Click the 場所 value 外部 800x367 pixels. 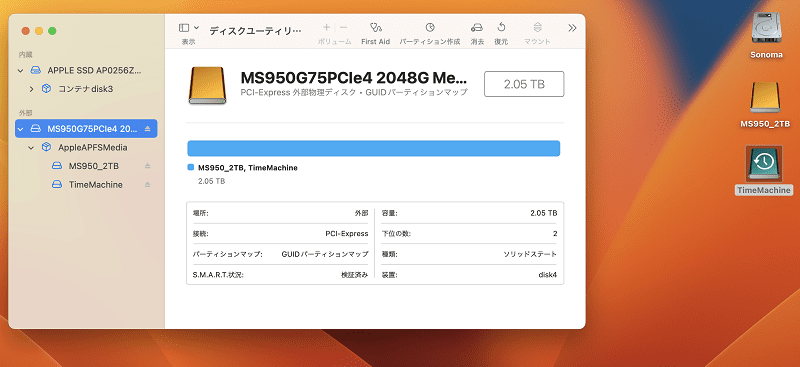[x=361, y=213]
